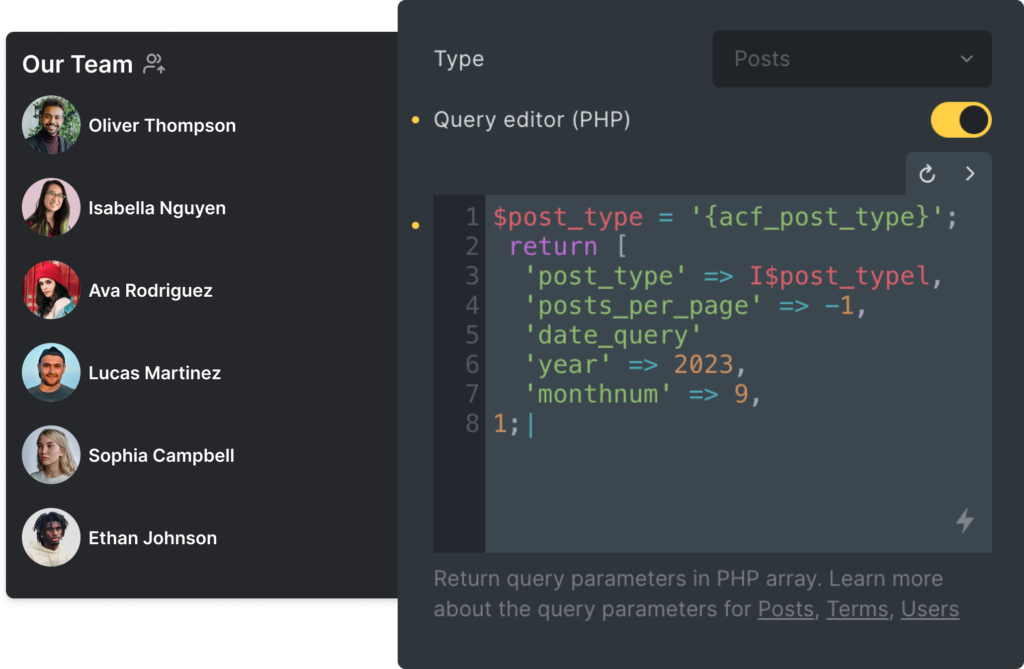Click Ethan Johnson's avatar photo
Image resolution: width=1024 pixels, height=669 pixels.
click(51, 538)
